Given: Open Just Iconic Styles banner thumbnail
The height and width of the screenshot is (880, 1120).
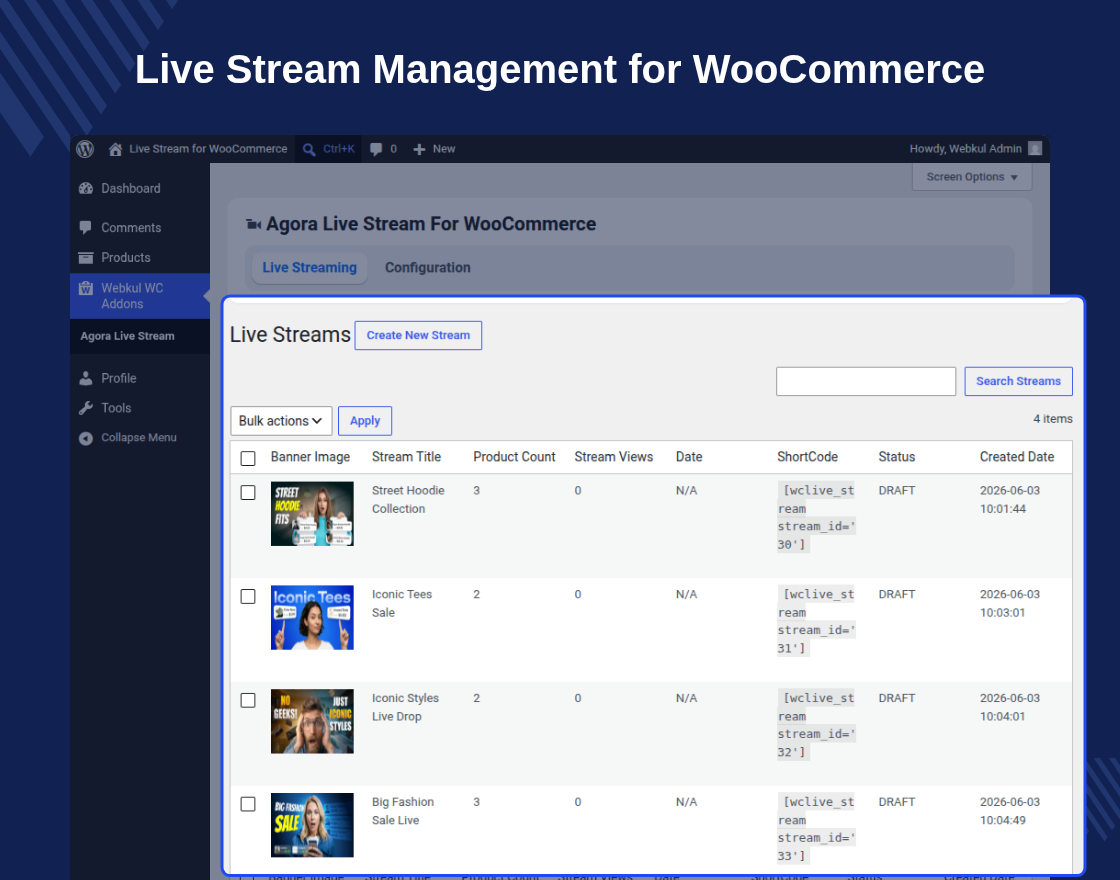Looking at the screenshot, I should click(x=312, y=721).
